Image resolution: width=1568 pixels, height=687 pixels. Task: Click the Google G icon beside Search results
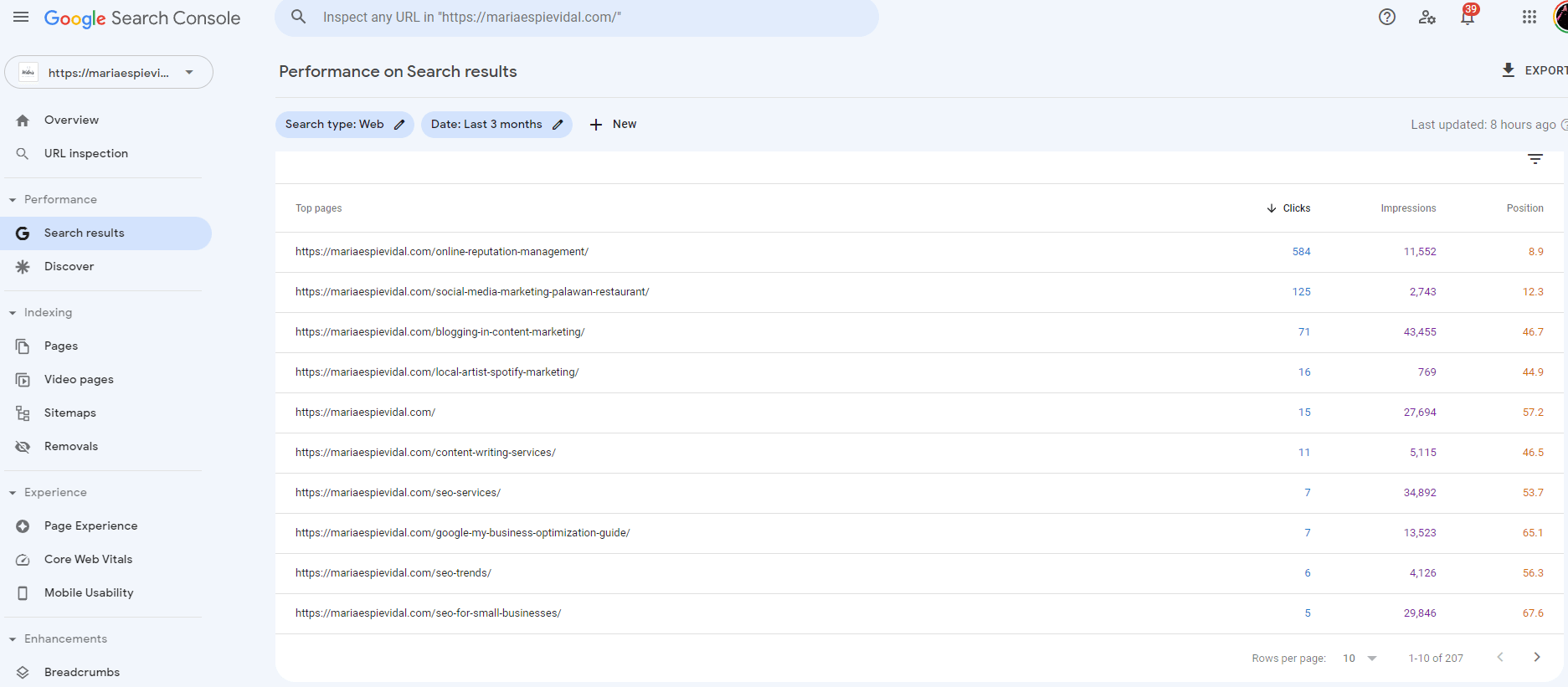pyautogui.click(x=23, y=233)
